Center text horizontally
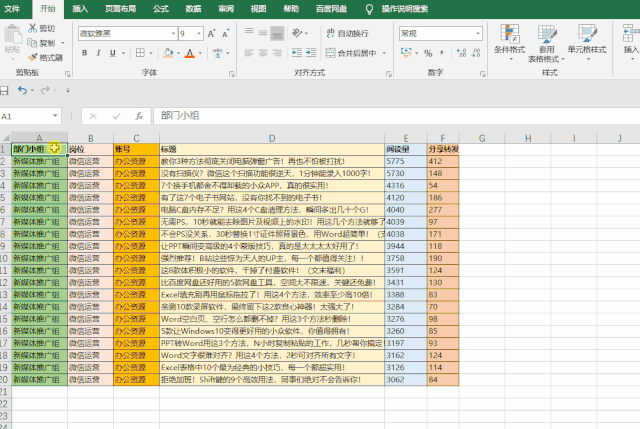The image size is (640, 429). pyautogui.click(x=263, y=53)
